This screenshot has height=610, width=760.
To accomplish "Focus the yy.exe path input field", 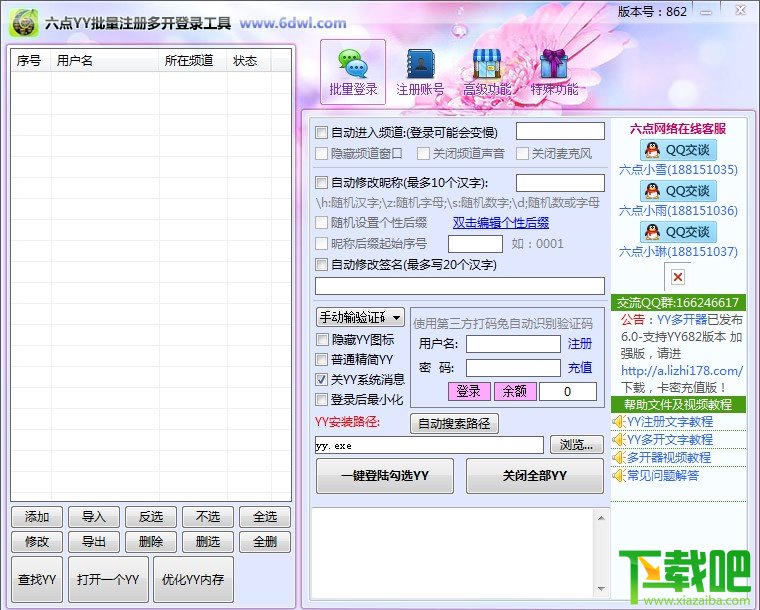I will (x=429, y=445).
